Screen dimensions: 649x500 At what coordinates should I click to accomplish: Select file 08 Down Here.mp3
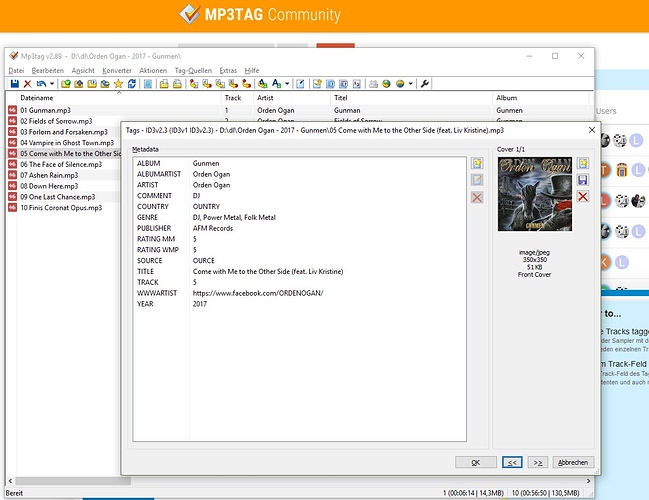(x=49, y=186)
